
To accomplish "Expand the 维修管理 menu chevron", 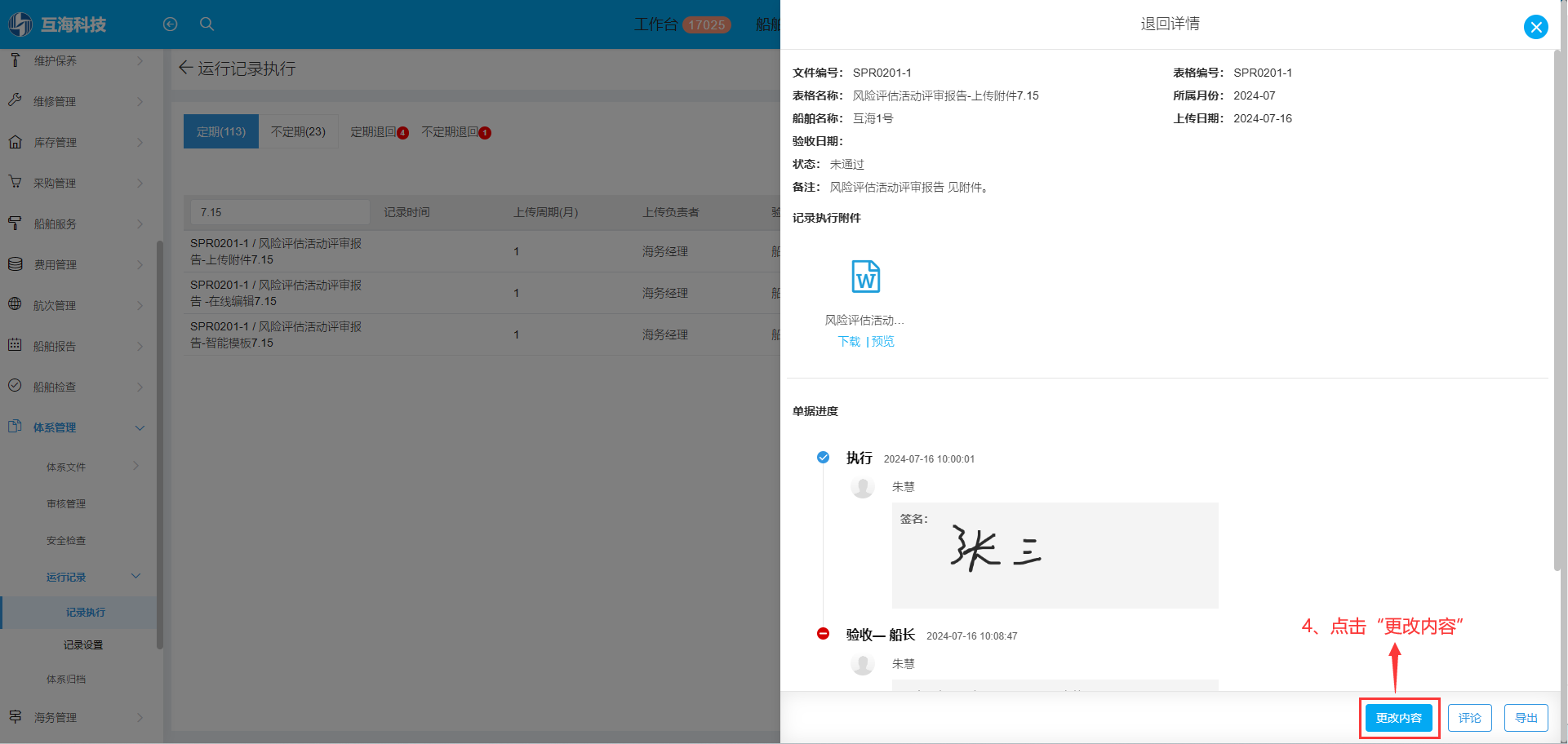I will tap(140, 102).
